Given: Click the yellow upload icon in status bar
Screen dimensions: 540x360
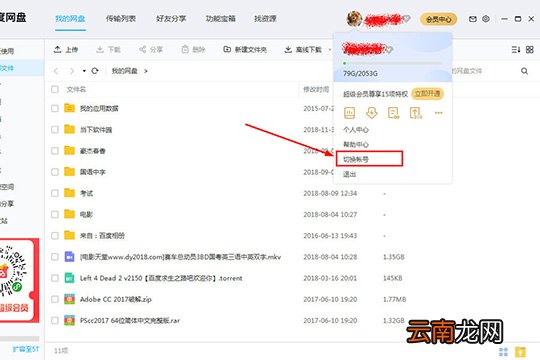Looking at the screenshot, I should click(520, 352).
